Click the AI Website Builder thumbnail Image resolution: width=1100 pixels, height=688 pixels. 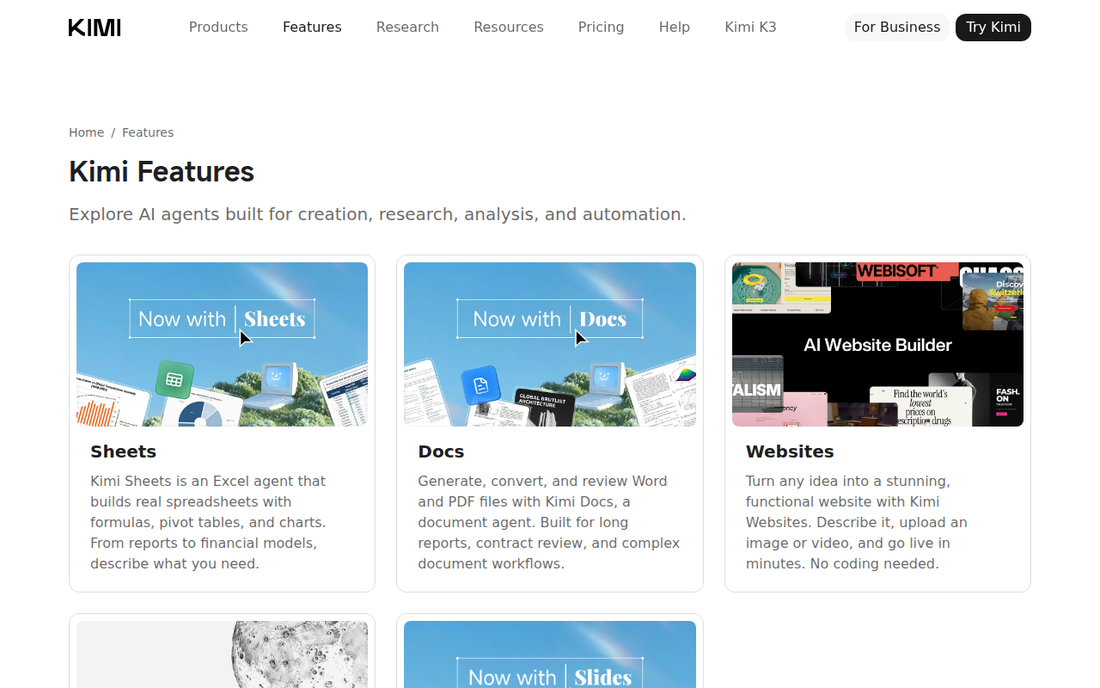[x=878, y=344]
